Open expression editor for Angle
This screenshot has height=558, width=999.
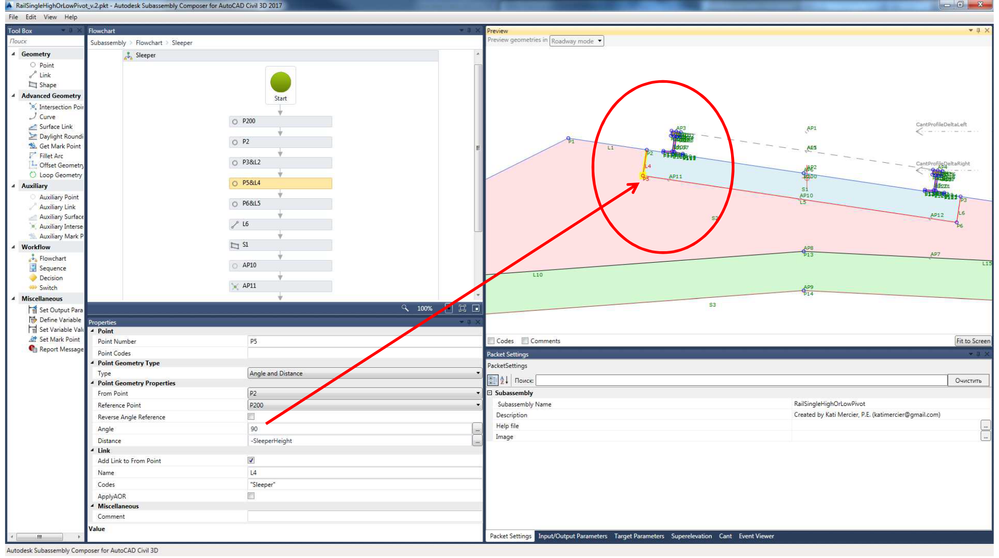pos(477,429)
